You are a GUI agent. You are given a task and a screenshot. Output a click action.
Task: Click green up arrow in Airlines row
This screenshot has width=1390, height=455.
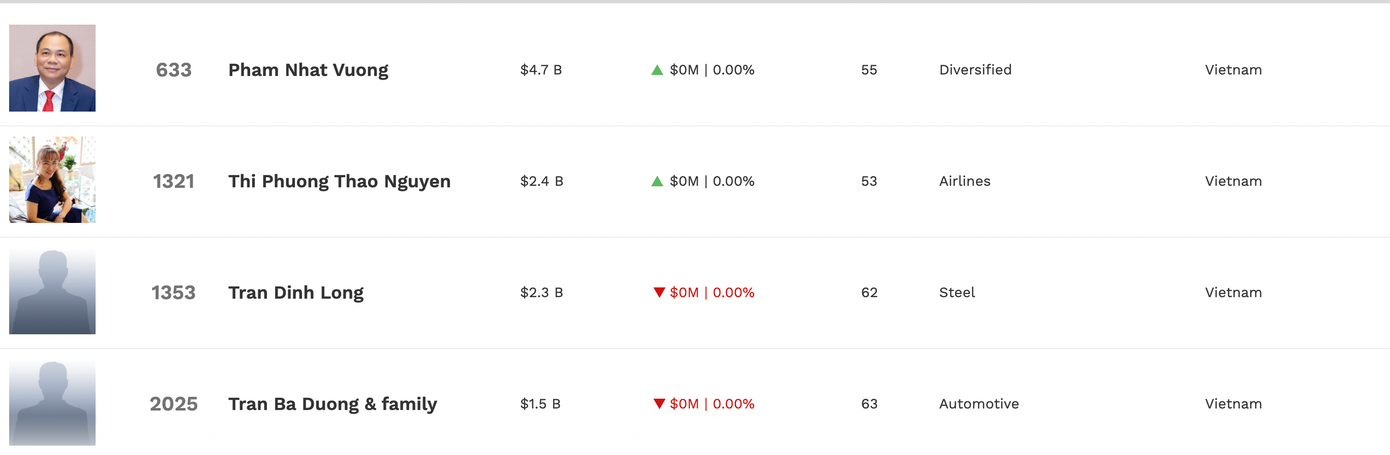point(657,181)
